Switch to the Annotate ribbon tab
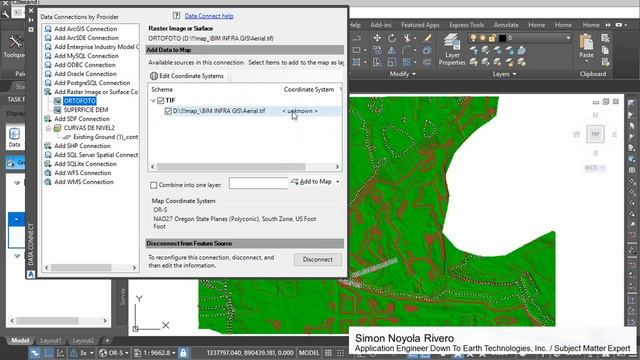The width and height of the screenshot is (640, 360). point(506,25)
